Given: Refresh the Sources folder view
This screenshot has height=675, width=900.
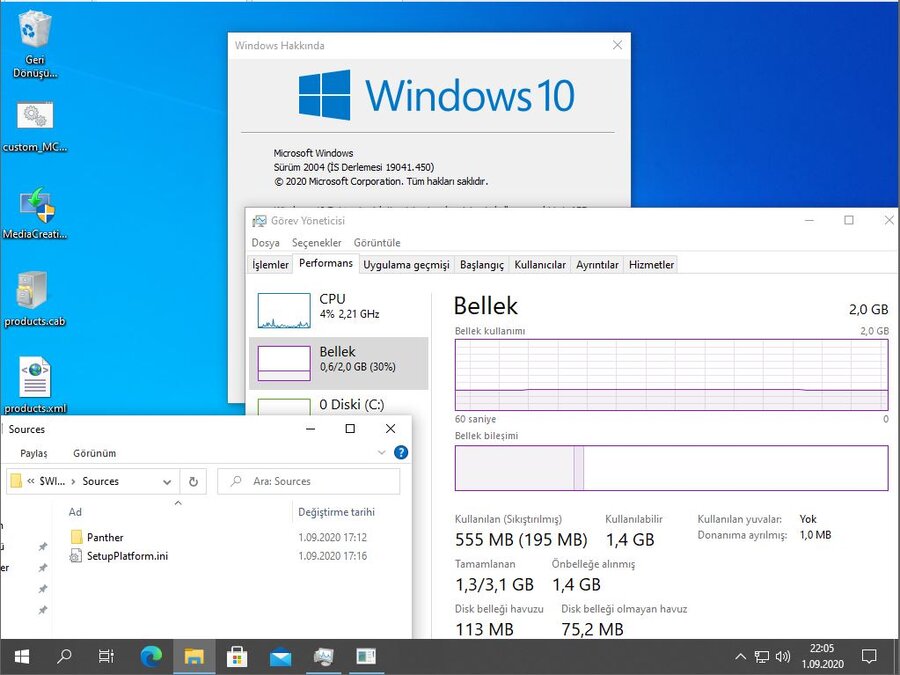Looking at the screenshot, I should [195, 481].
